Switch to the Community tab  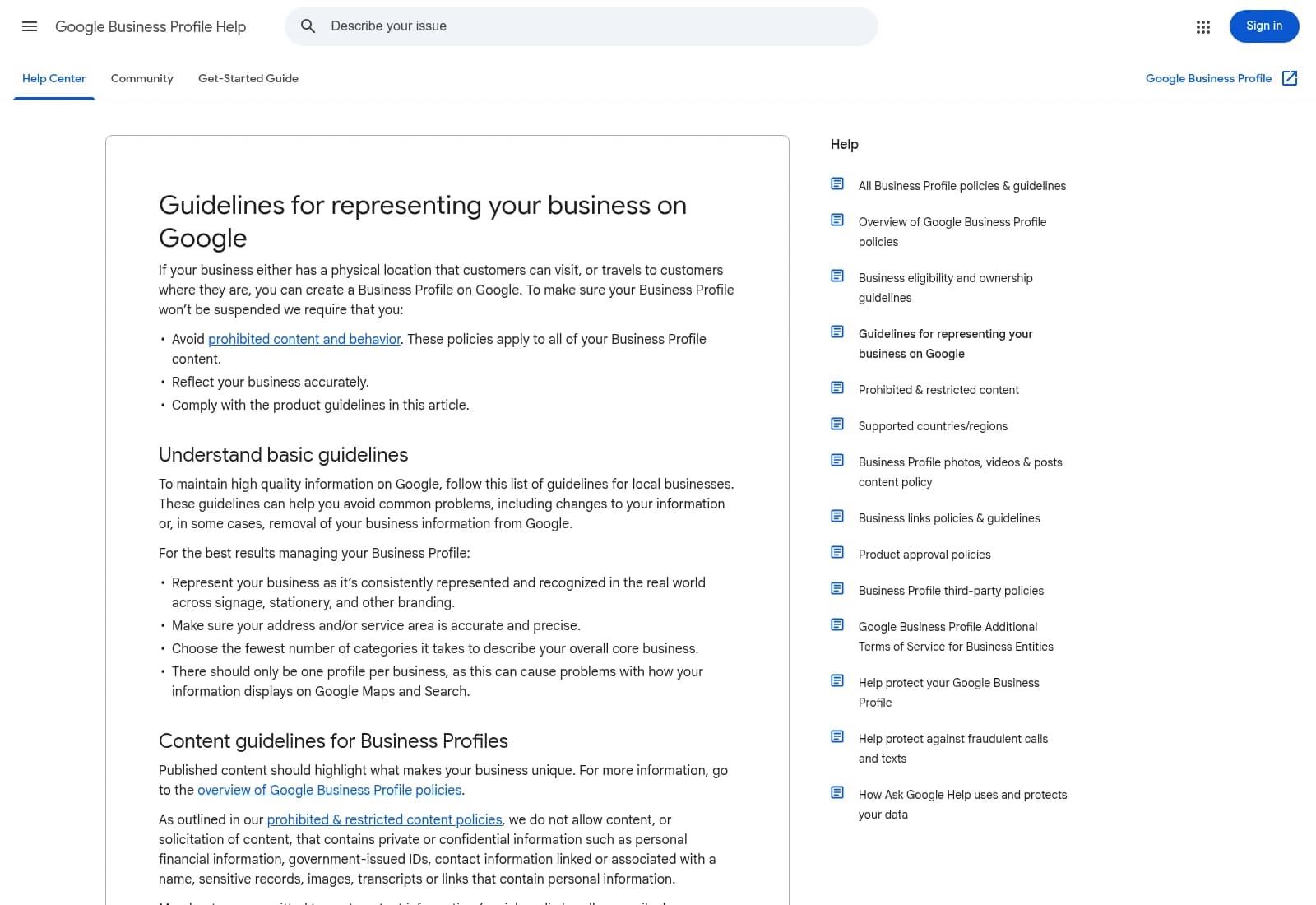click(142, 78)
